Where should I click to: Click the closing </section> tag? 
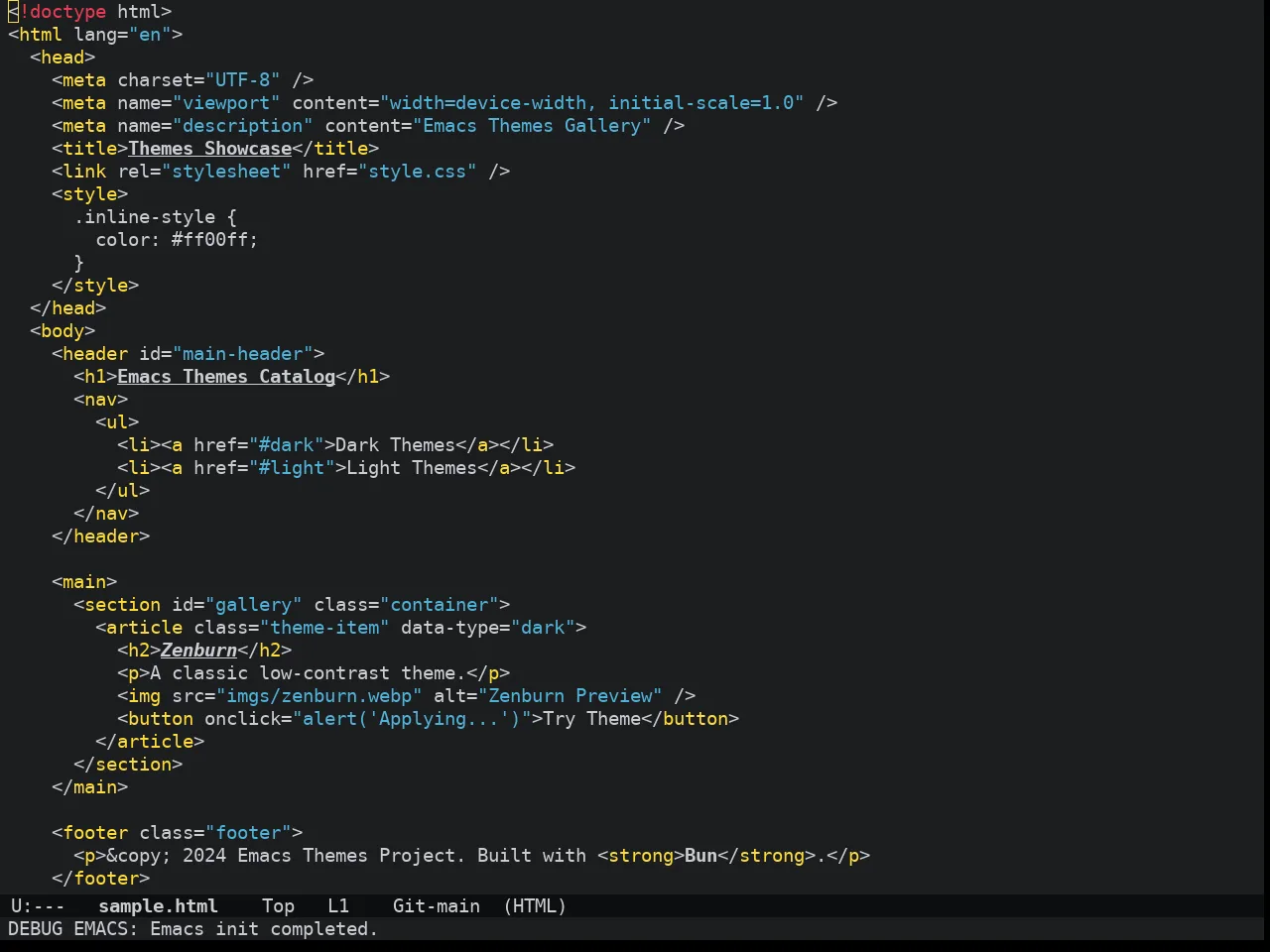128,765
